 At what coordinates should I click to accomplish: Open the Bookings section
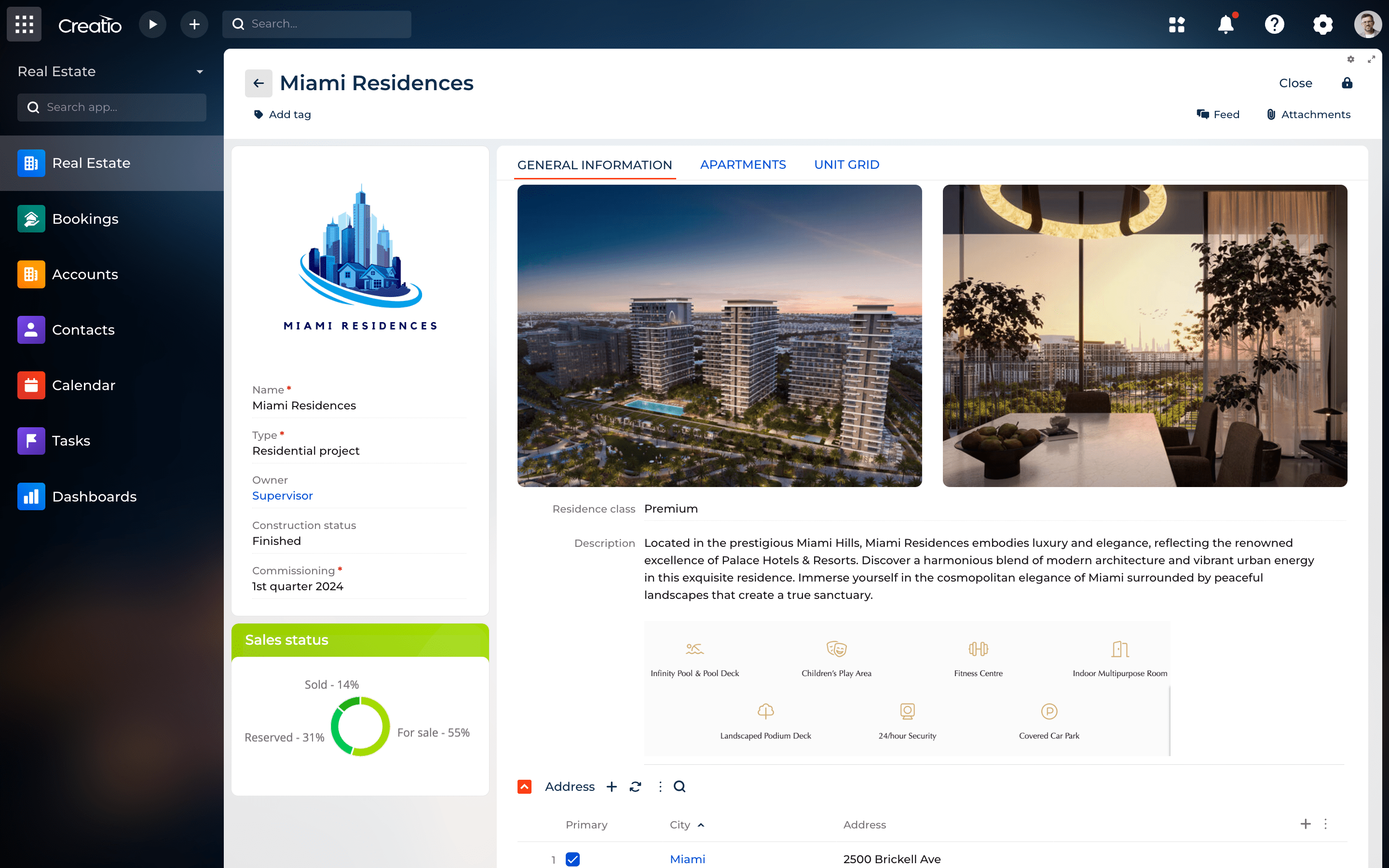pos(112,219)
